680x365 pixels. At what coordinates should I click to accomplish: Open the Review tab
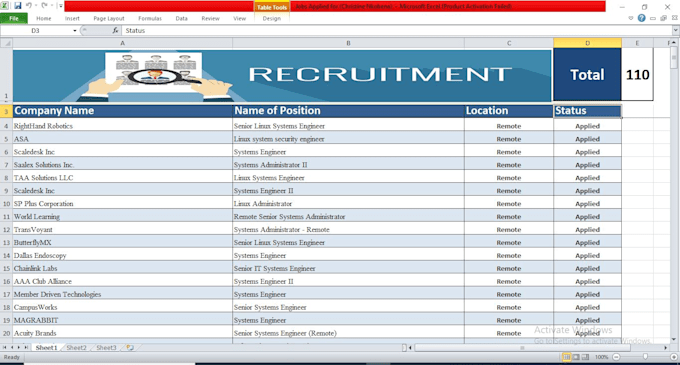click(210, 19)
